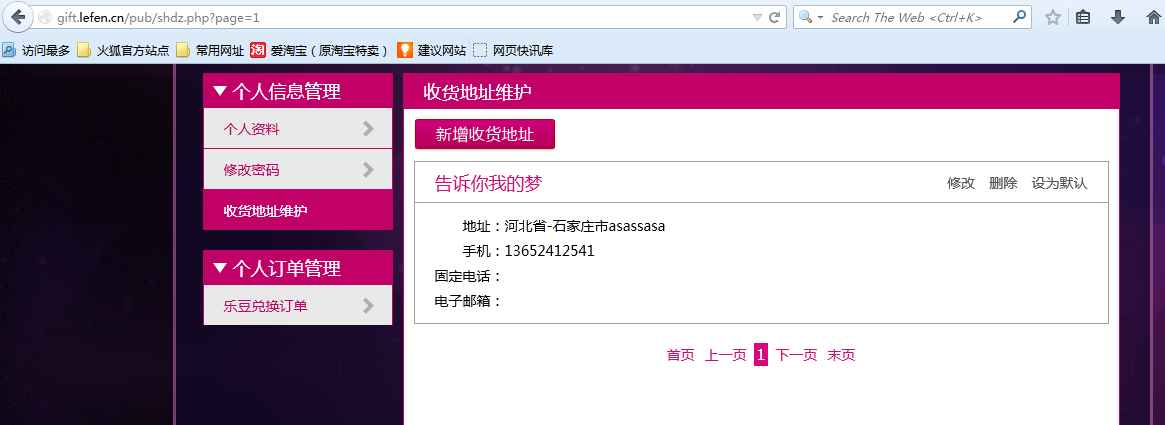Open the 访问最多 bookmark
The height and width of the screenshot is (425, 1165).
(36, 51)
